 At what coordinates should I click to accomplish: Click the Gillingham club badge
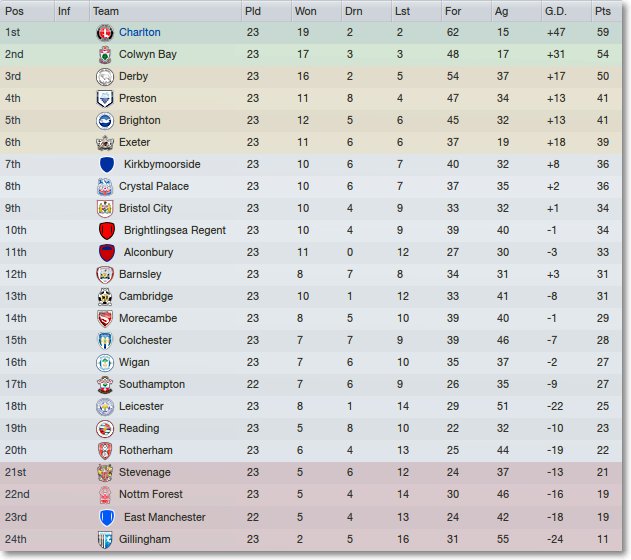105,539
